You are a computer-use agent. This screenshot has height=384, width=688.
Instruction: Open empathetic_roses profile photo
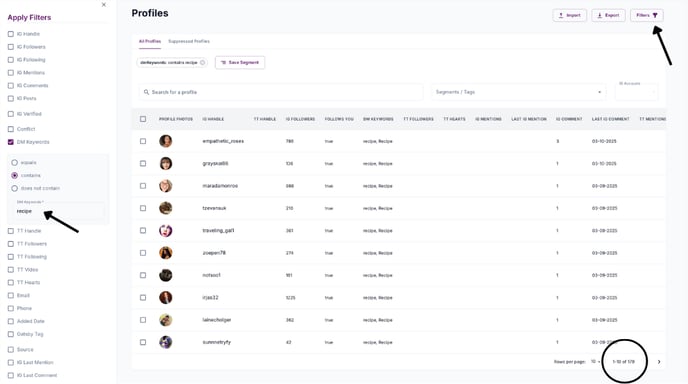(165, 141)
